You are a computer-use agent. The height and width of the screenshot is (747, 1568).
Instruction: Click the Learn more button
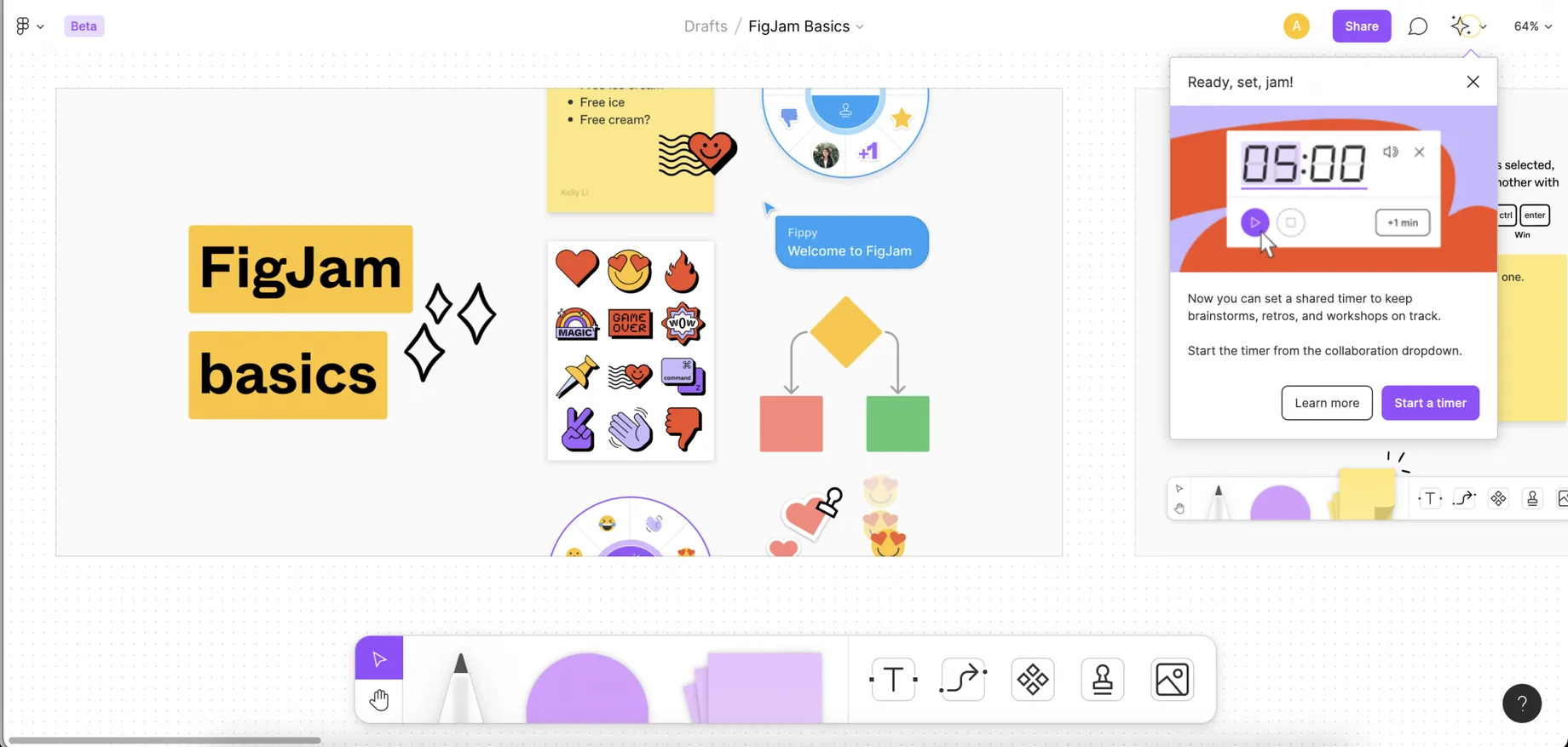point(1327,403)
